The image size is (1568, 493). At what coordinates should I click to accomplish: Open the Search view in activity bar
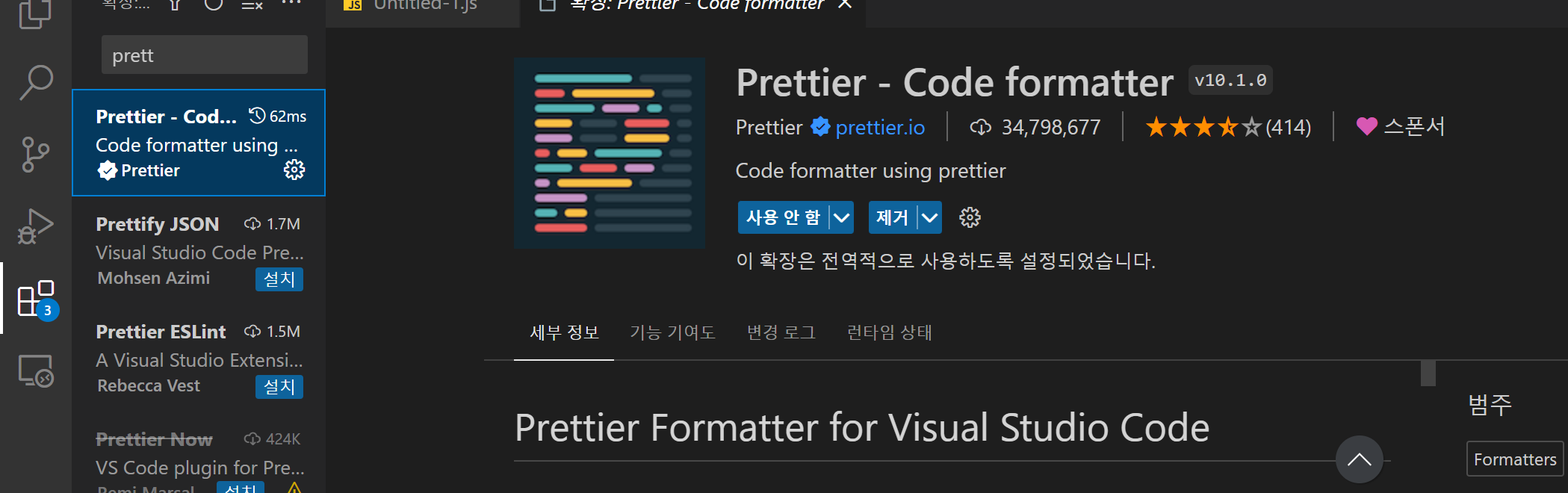coord(36,82)
